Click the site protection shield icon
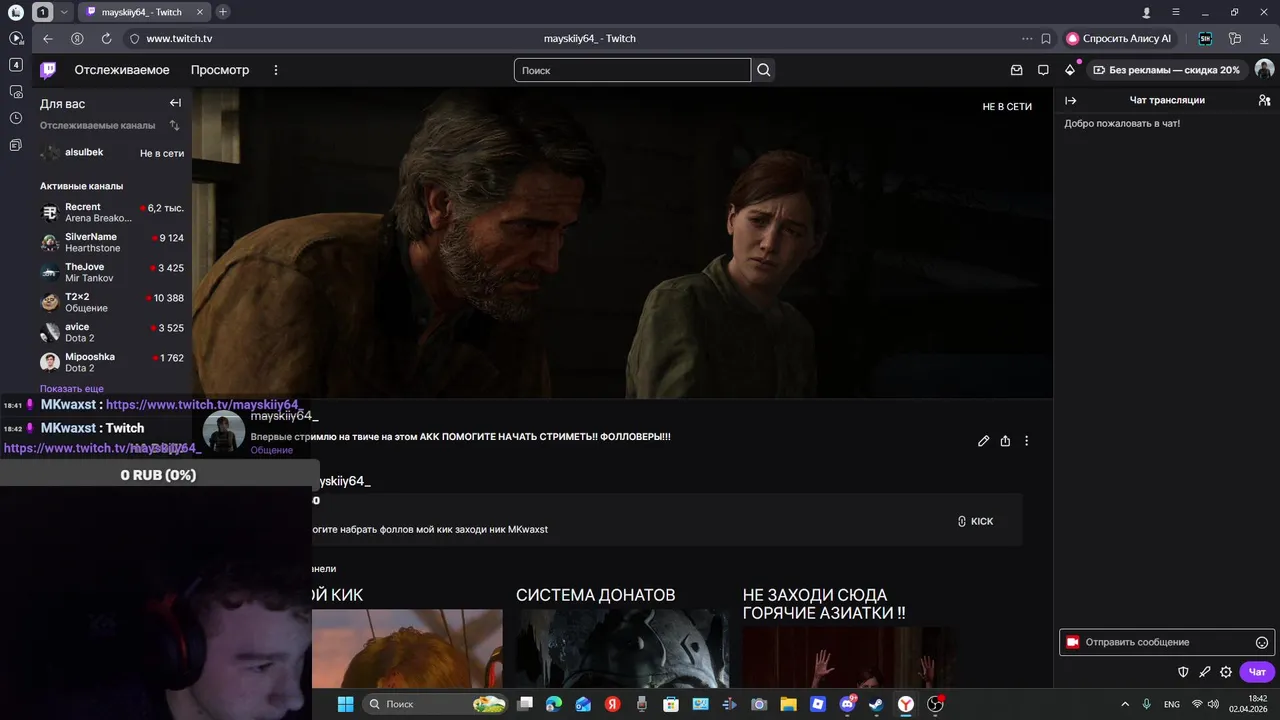 tap(135, 38)
